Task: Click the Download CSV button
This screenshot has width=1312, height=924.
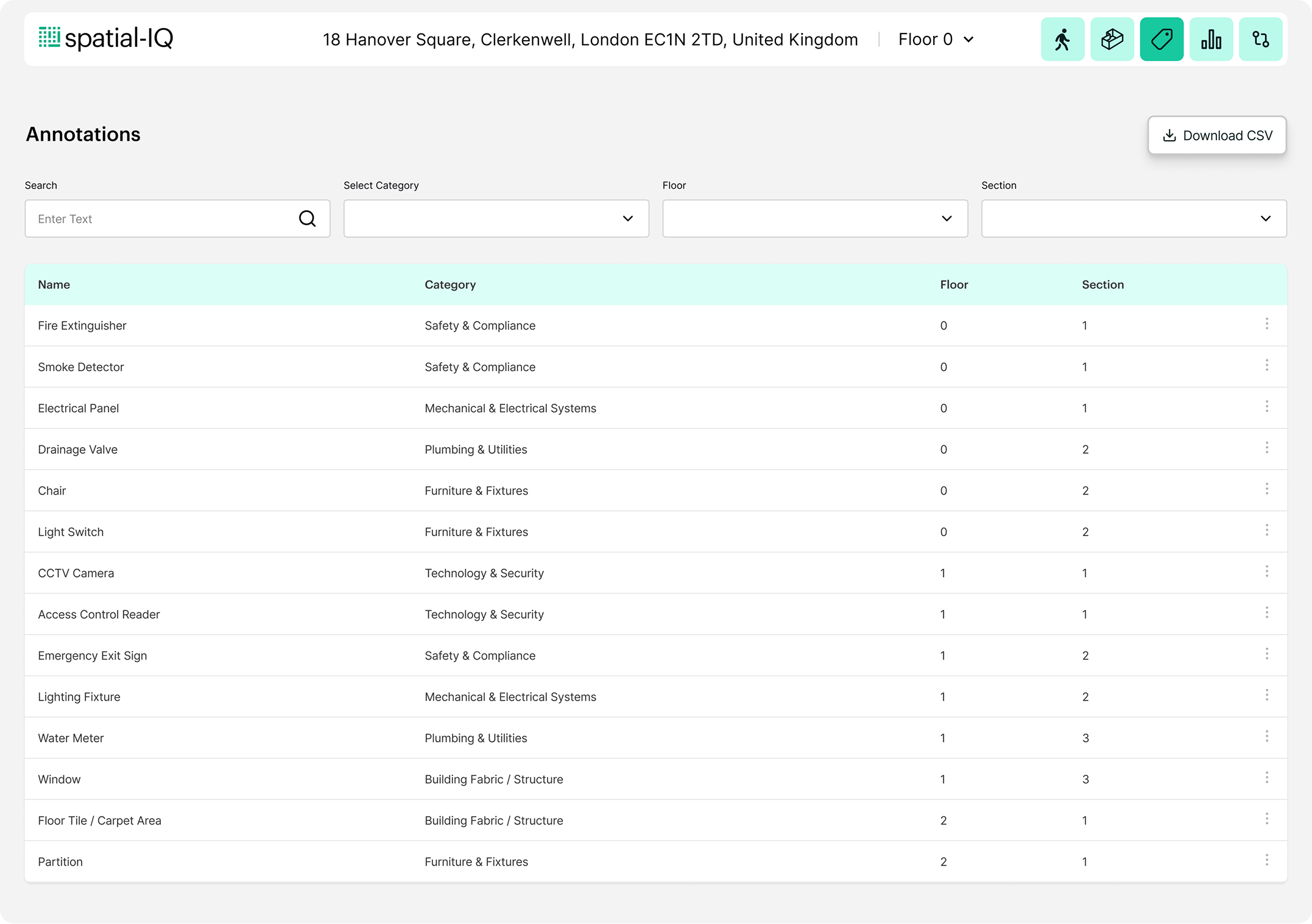Action: 1216,135
